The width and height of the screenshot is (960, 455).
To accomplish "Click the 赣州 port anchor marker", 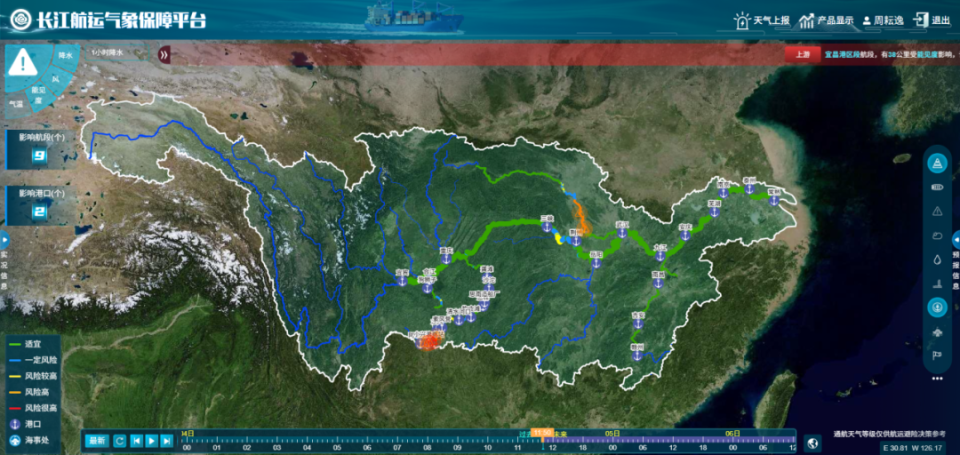I will (x=637, y=354).
